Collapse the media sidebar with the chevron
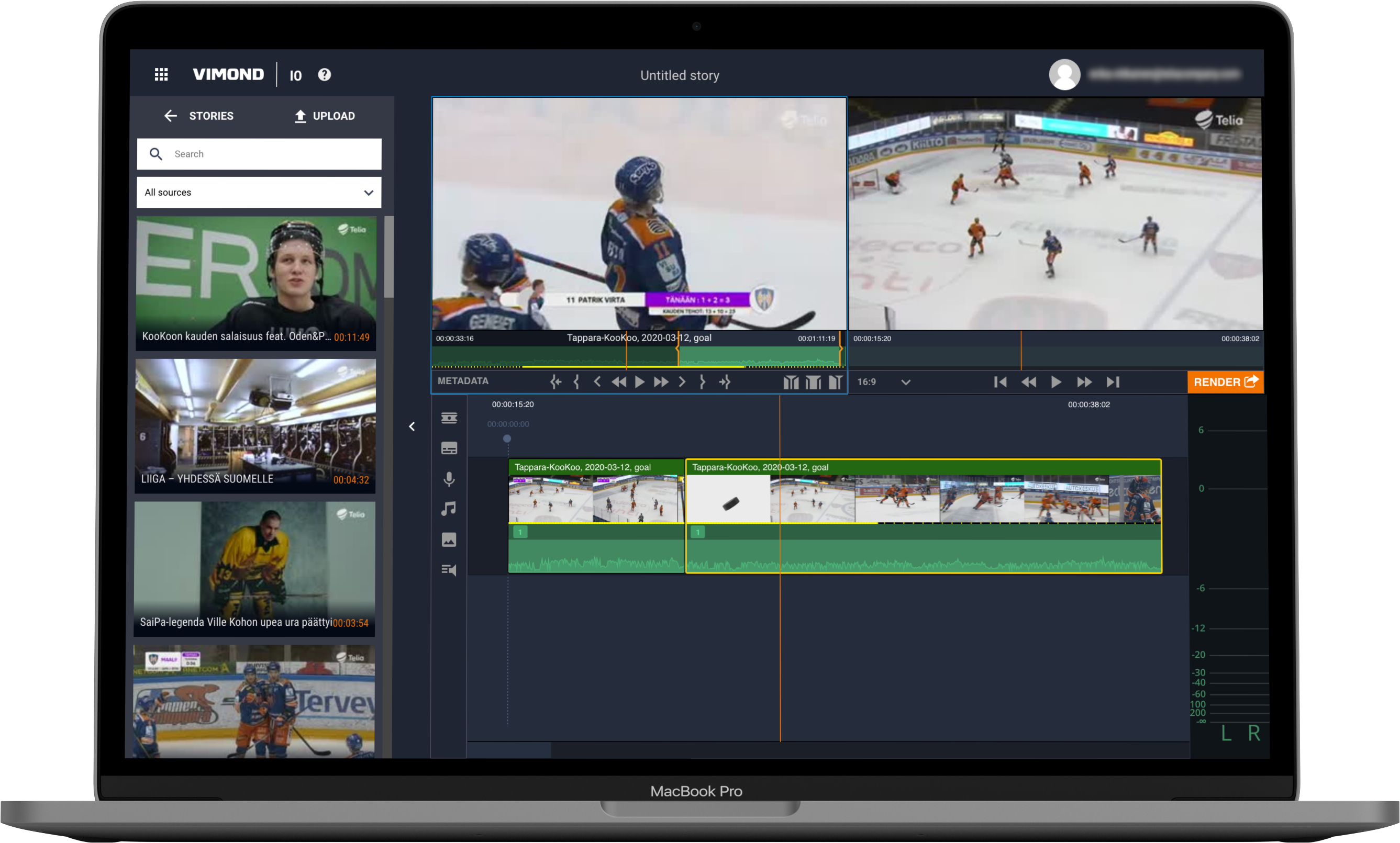This screenshot has height=843, width=1400. click(x=412, y=426)
